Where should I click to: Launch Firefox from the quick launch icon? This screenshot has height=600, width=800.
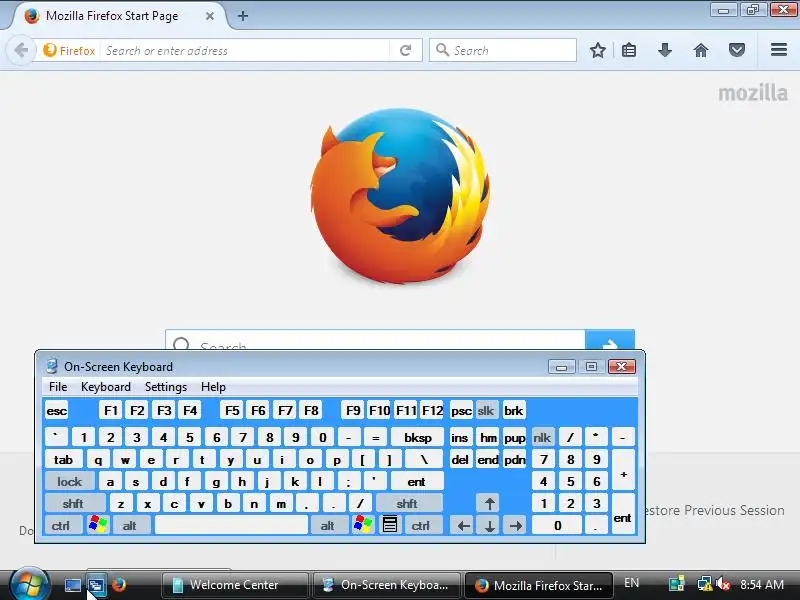pos(119,585)
